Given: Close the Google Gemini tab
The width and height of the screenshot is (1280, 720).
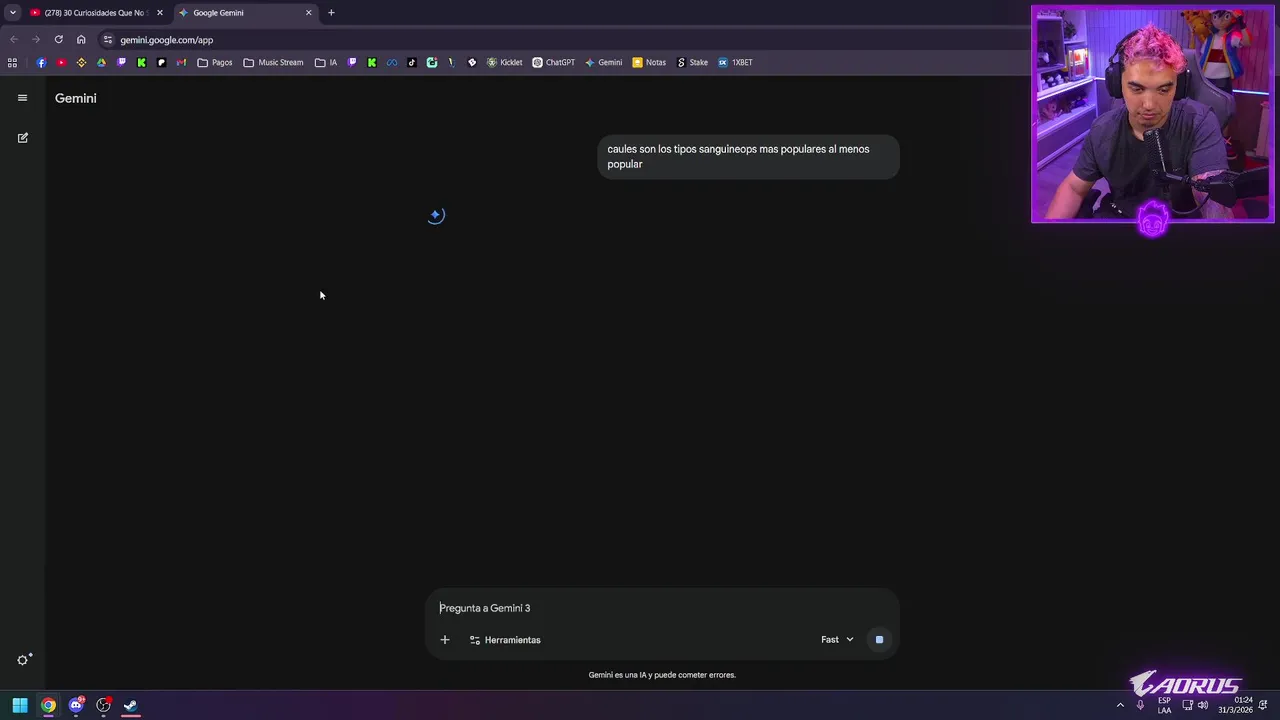Looking at the screenshot, I should pyautogui.click(x=309, y=13).
